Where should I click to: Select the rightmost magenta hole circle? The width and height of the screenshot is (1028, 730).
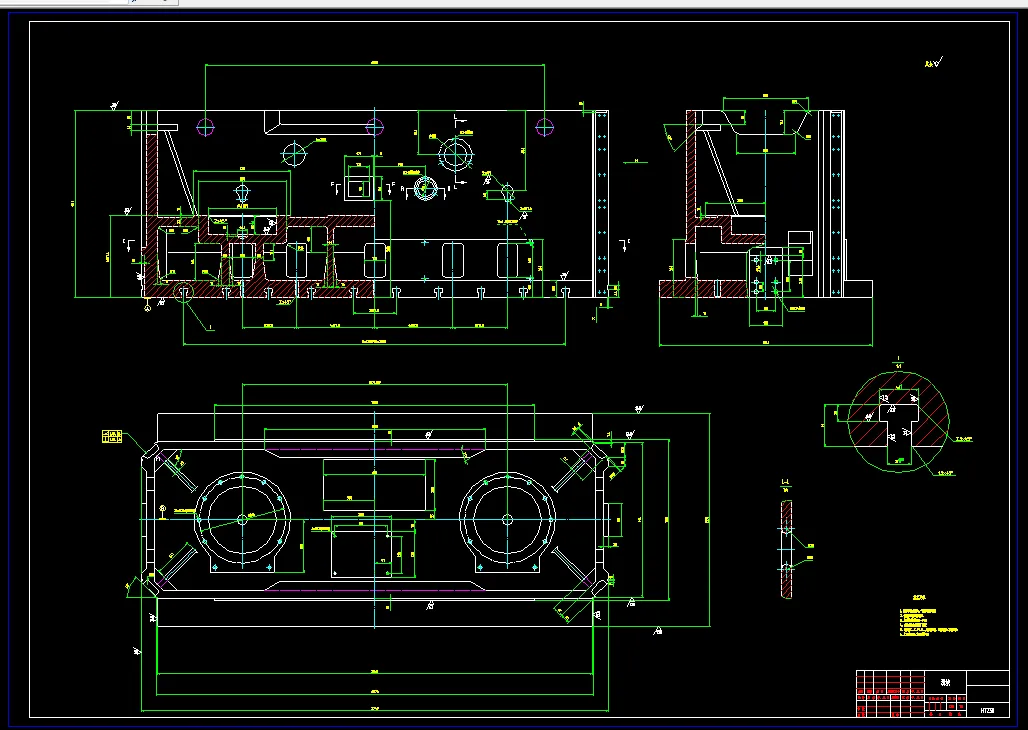(x=544, y=127)
